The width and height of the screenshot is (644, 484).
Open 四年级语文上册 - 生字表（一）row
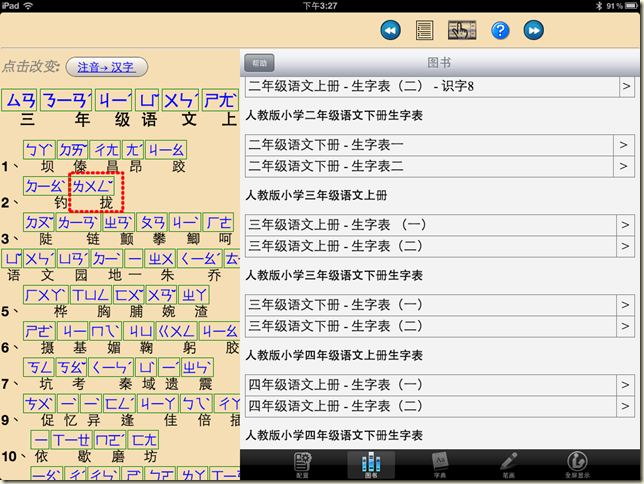pos(440,385)
